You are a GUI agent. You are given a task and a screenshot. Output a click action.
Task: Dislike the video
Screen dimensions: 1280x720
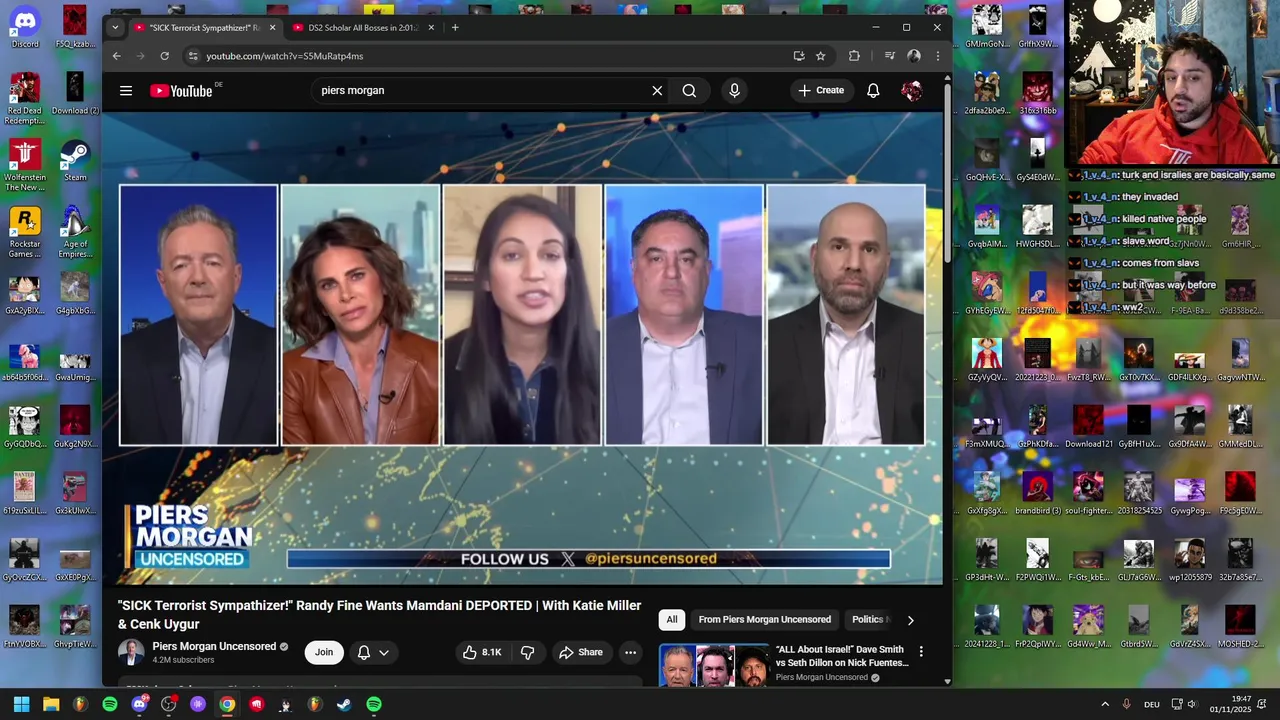click(528, 652)
